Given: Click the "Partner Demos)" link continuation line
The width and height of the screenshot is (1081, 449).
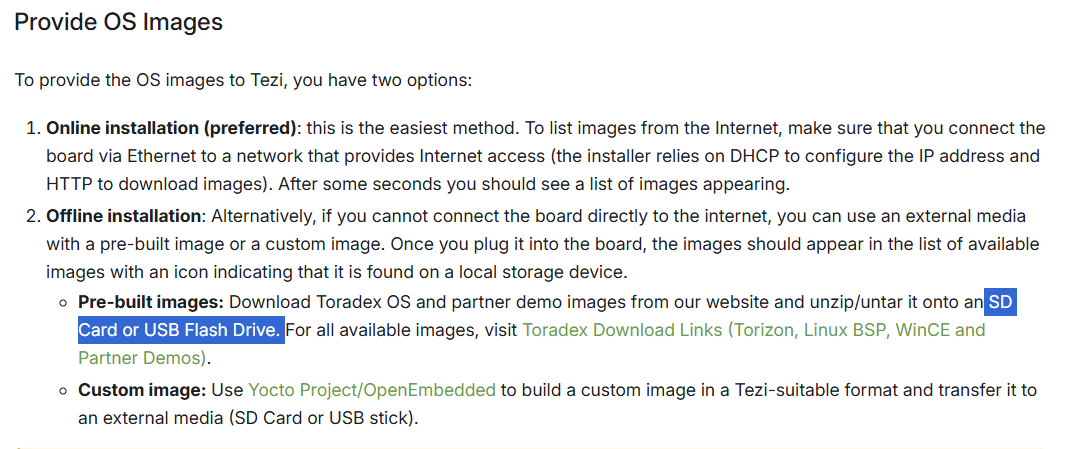Looking at the screenshot, I should (x=142, y=358).
